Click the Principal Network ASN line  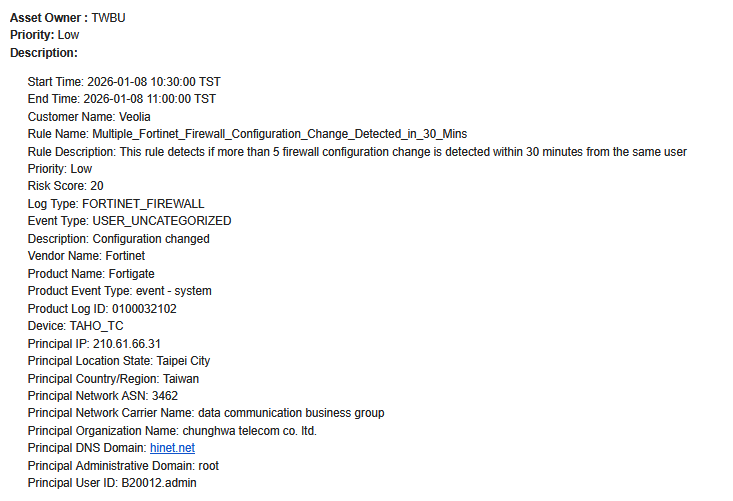[x=103, y=396]
